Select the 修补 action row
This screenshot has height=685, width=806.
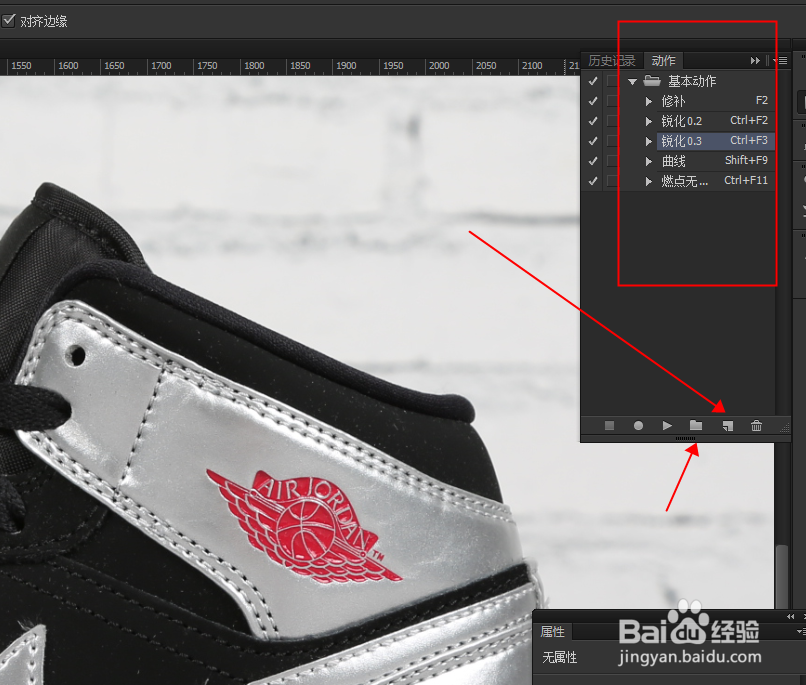(x=716, y=101)
